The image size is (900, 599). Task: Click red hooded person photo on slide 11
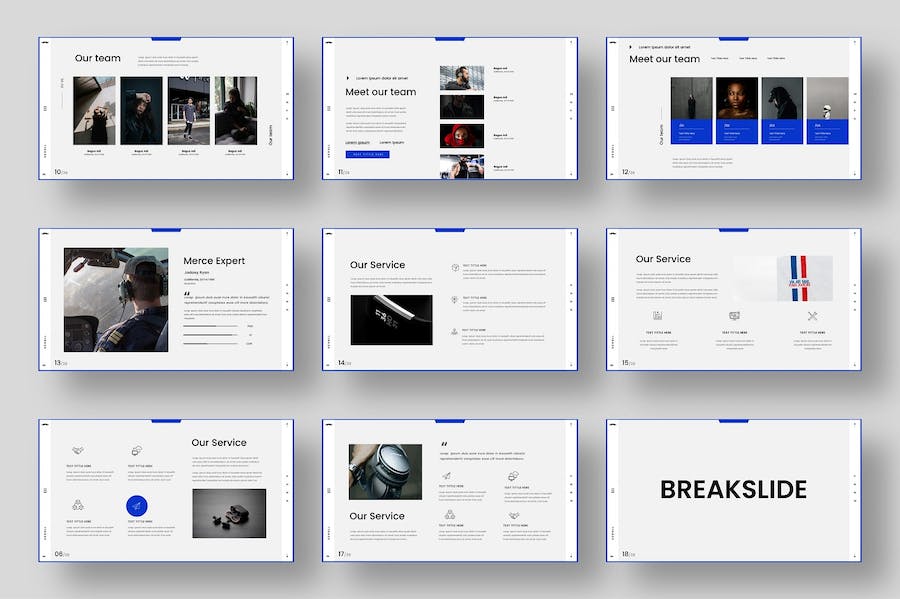pyautogui.click(x=461, y=136)
